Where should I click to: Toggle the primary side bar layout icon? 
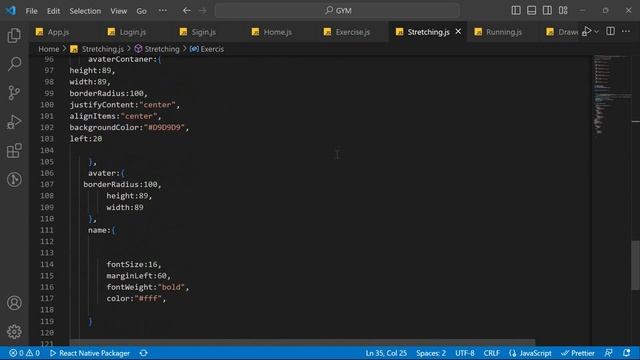(x=516, y=11)
